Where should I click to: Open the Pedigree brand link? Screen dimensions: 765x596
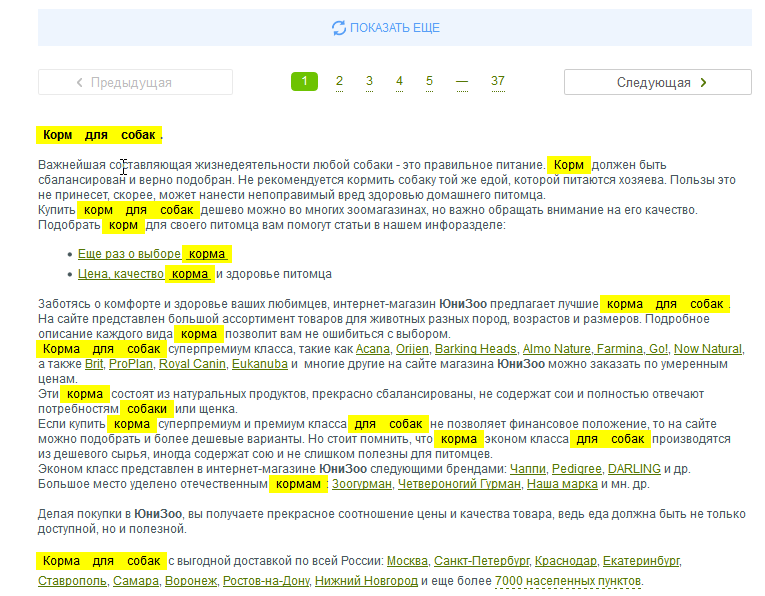[577, 469]
